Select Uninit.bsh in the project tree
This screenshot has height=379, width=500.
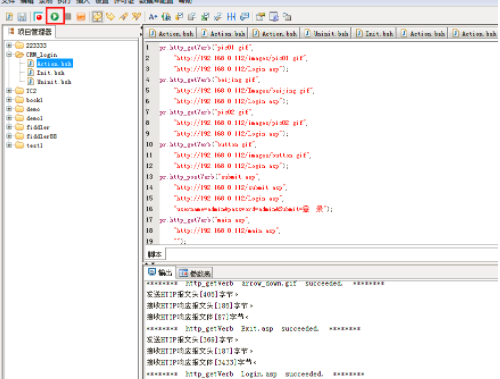(x=54, y=82)
